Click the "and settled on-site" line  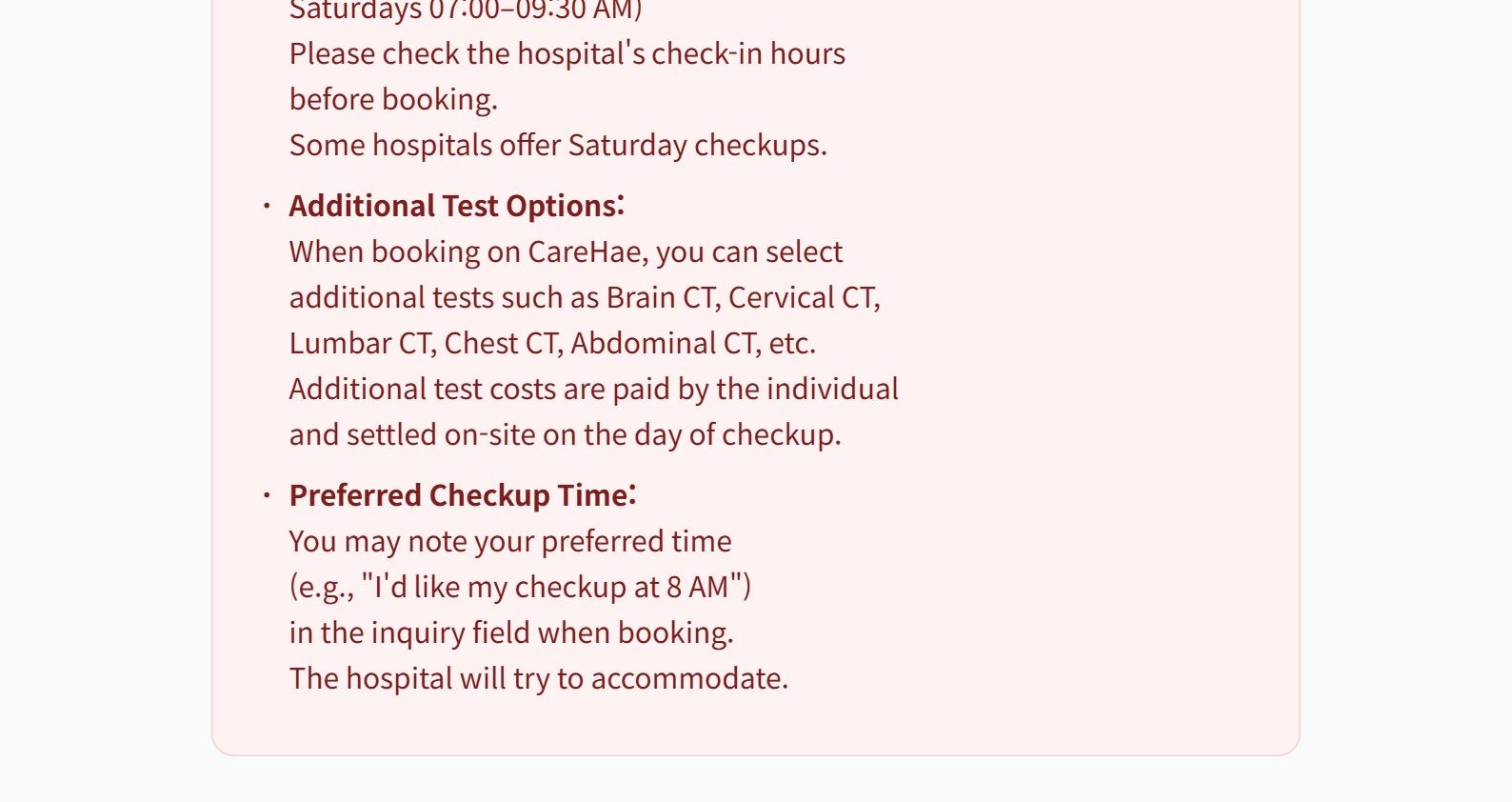pyautogui.click(x=565, y=434)
